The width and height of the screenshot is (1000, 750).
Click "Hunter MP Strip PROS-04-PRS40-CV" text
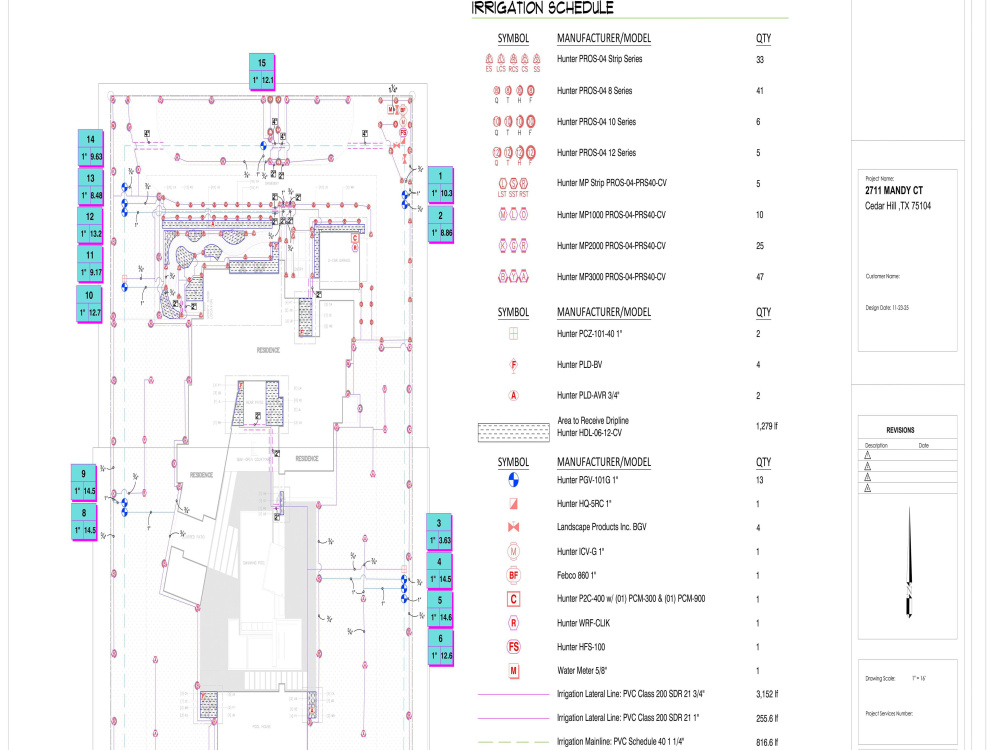click(x=612, y=183)
